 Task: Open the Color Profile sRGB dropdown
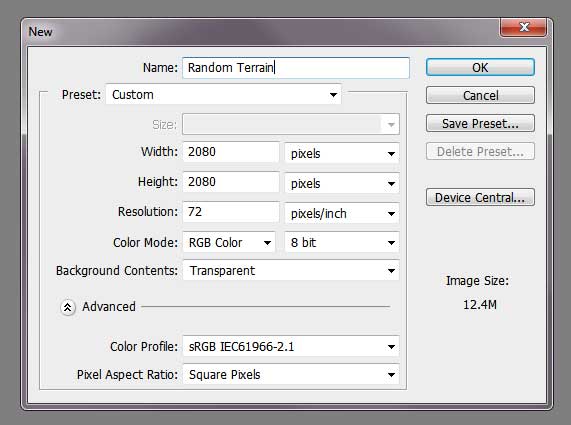click(x=291, y=346)
